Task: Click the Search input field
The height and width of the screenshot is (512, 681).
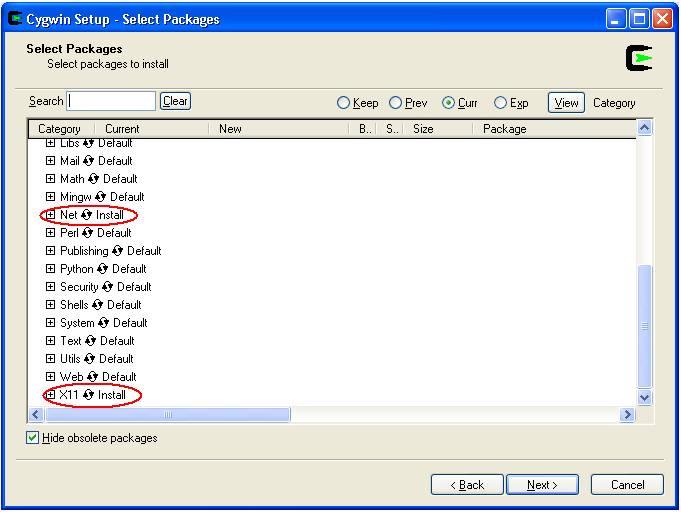Action: pyautogui.click(x=111, y=101)
